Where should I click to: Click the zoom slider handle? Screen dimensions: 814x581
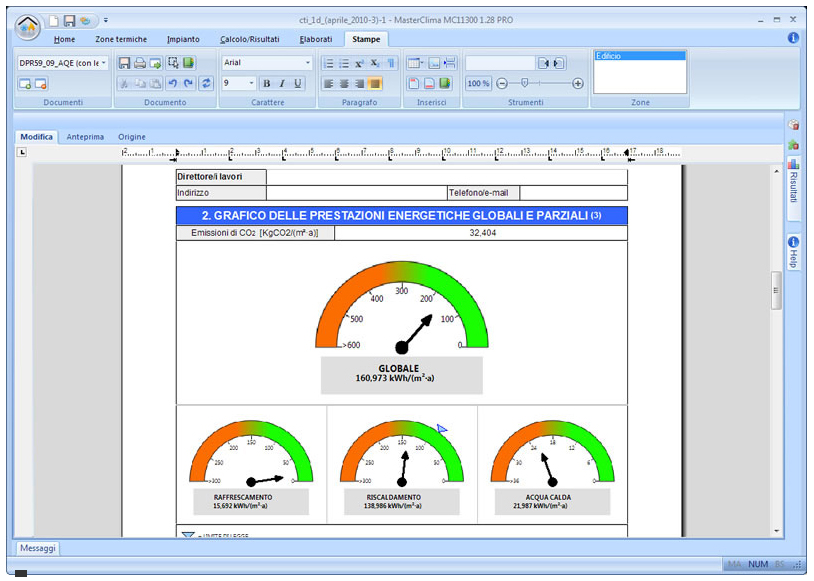point(525,83)
